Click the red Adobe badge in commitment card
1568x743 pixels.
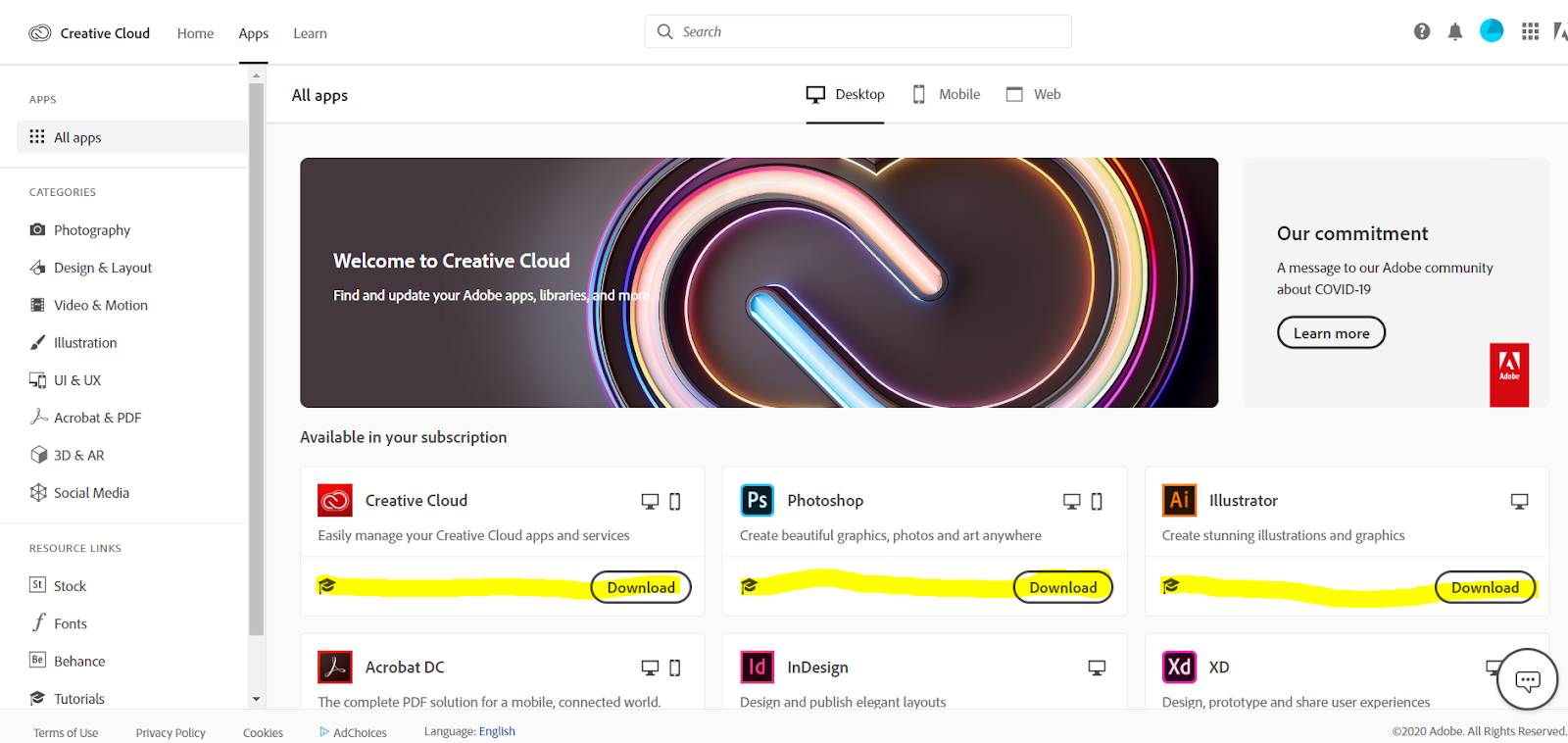pos(1509,375)
